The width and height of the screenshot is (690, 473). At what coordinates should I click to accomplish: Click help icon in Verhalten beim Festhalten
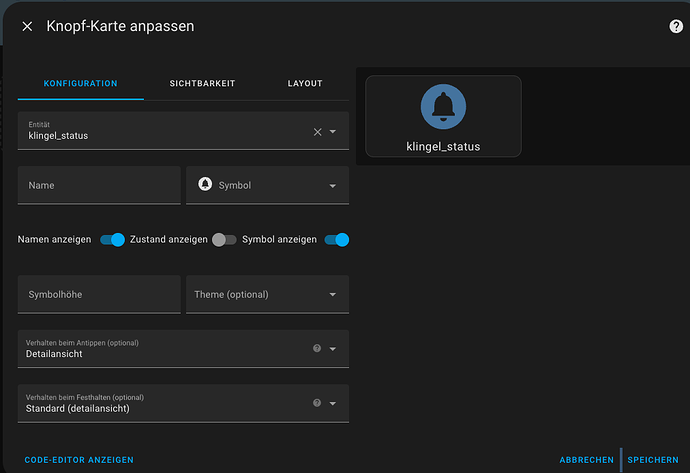tap(317, 403)
